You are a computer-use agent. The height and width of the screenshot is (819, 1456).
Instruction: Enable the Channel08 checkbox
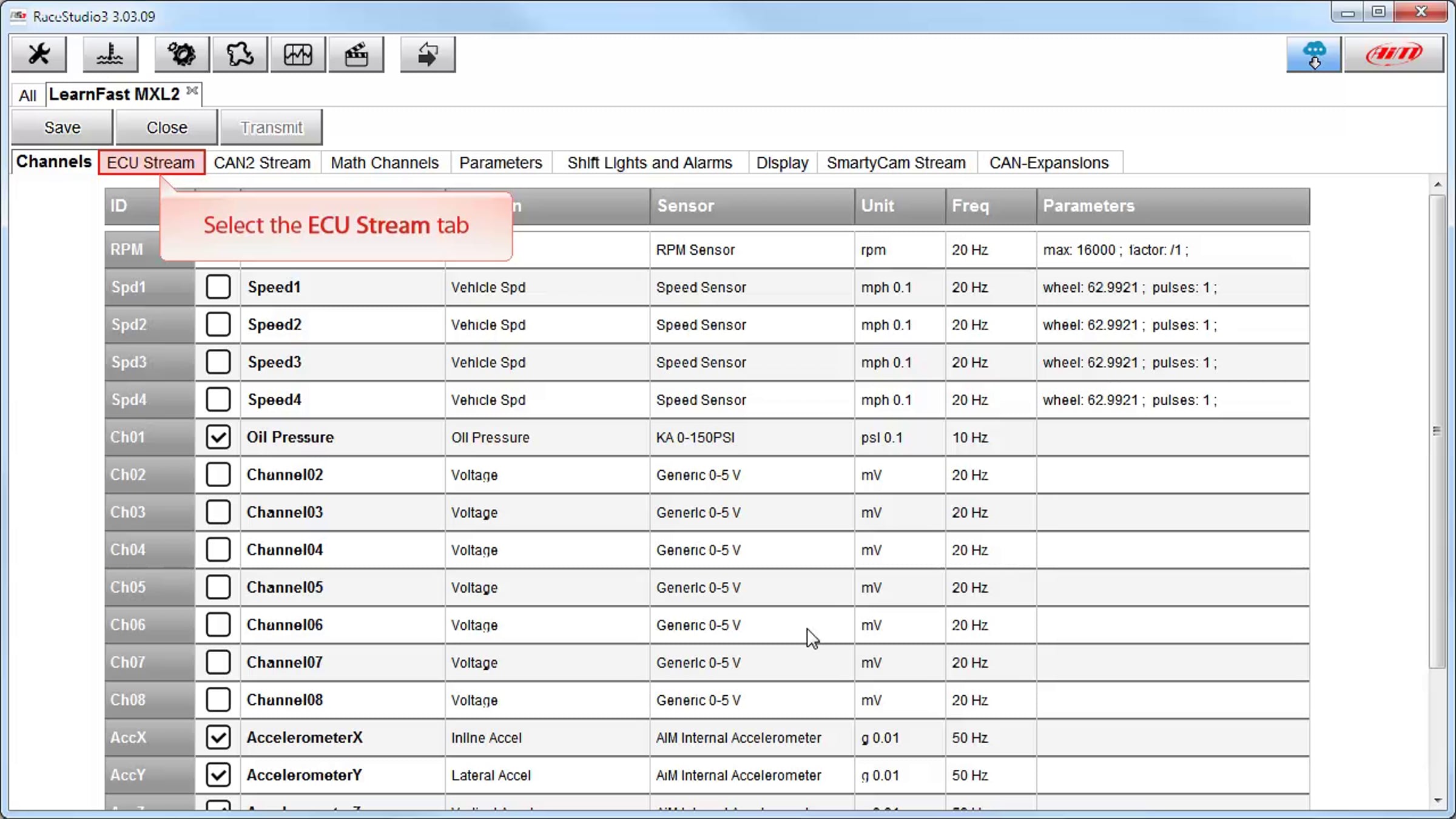coord(218,700)
